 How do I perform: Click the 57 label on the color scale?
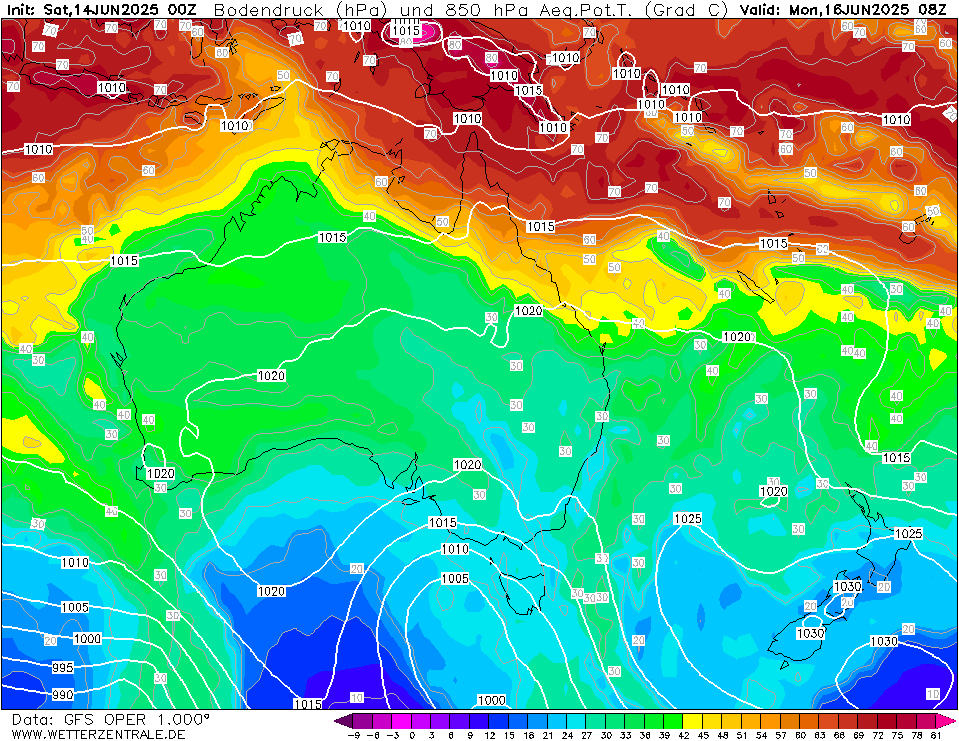point(780,735)
